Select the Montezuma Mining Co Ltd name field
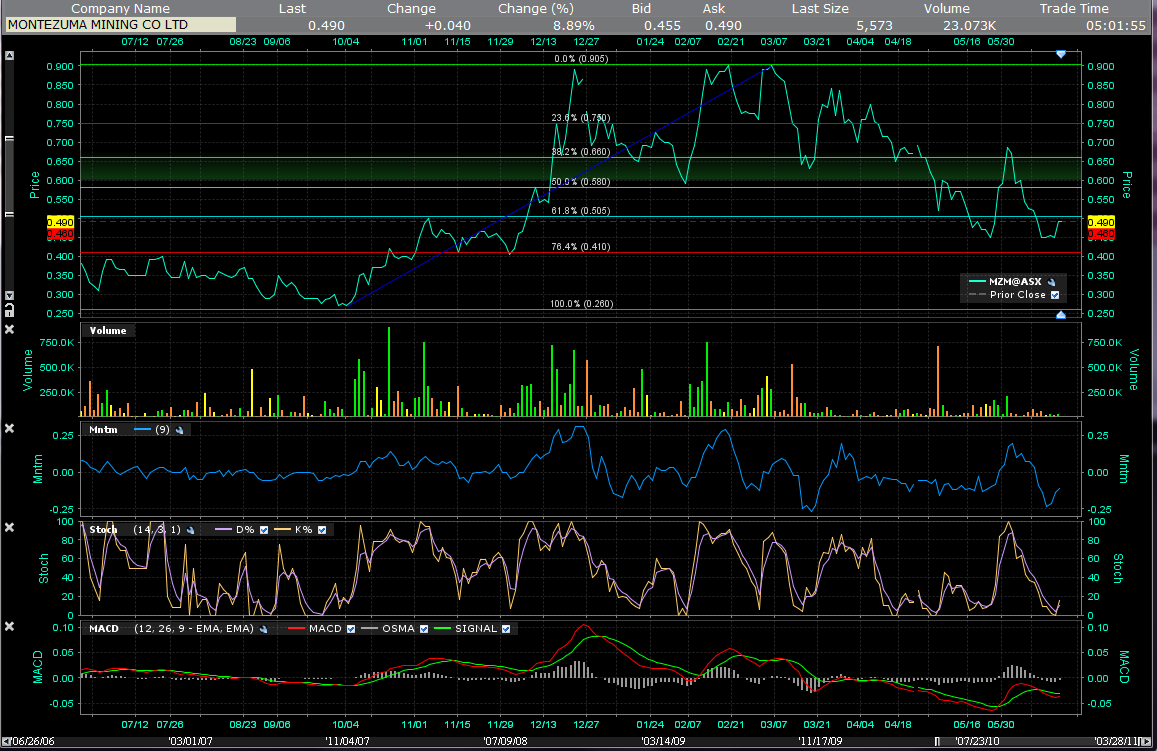The width and height of the screenshot is (1157, 751). coord(121,25)
